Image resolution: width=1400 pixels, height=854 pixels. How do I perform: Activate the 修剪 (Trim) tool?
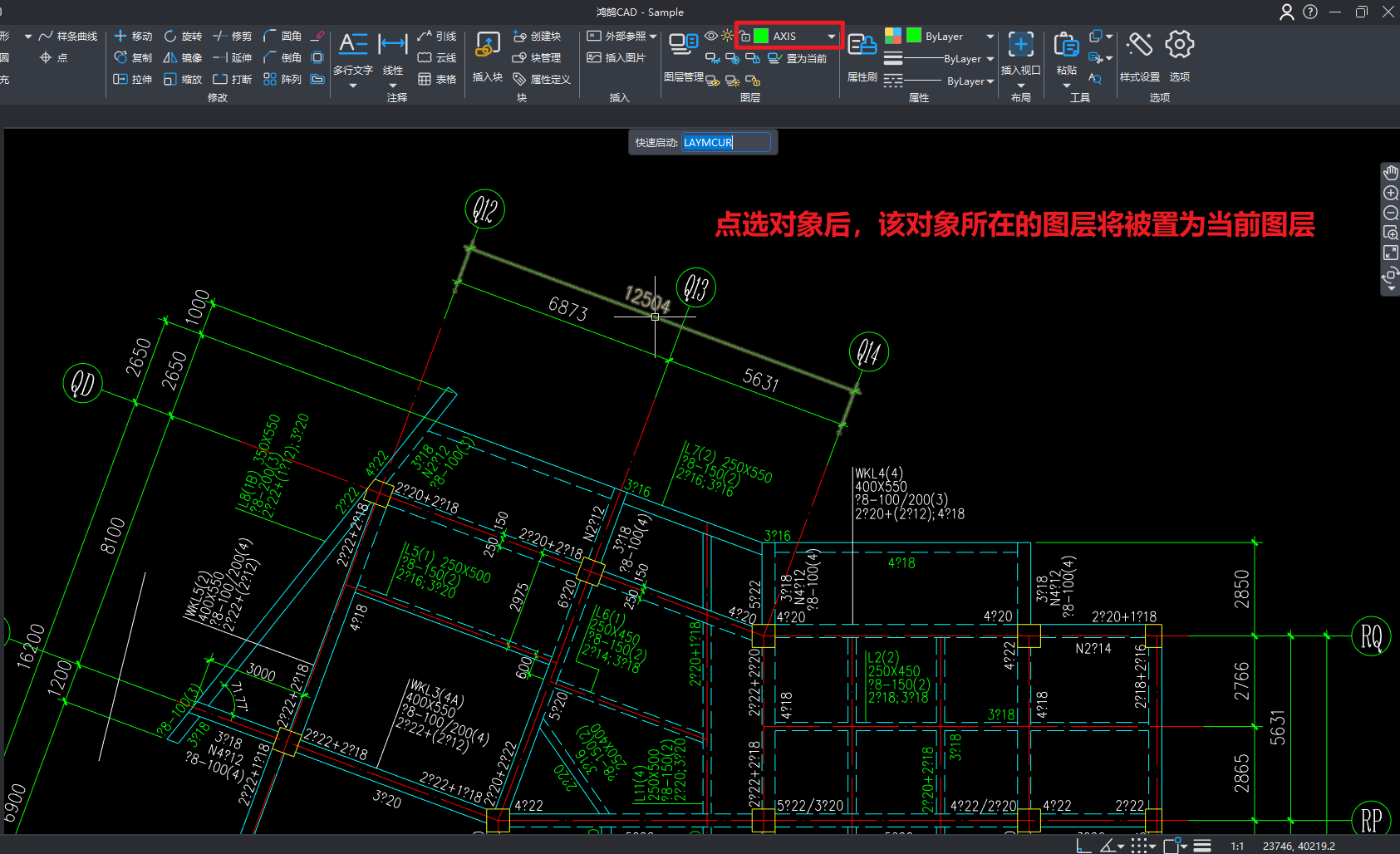click(x=232, y=37)
